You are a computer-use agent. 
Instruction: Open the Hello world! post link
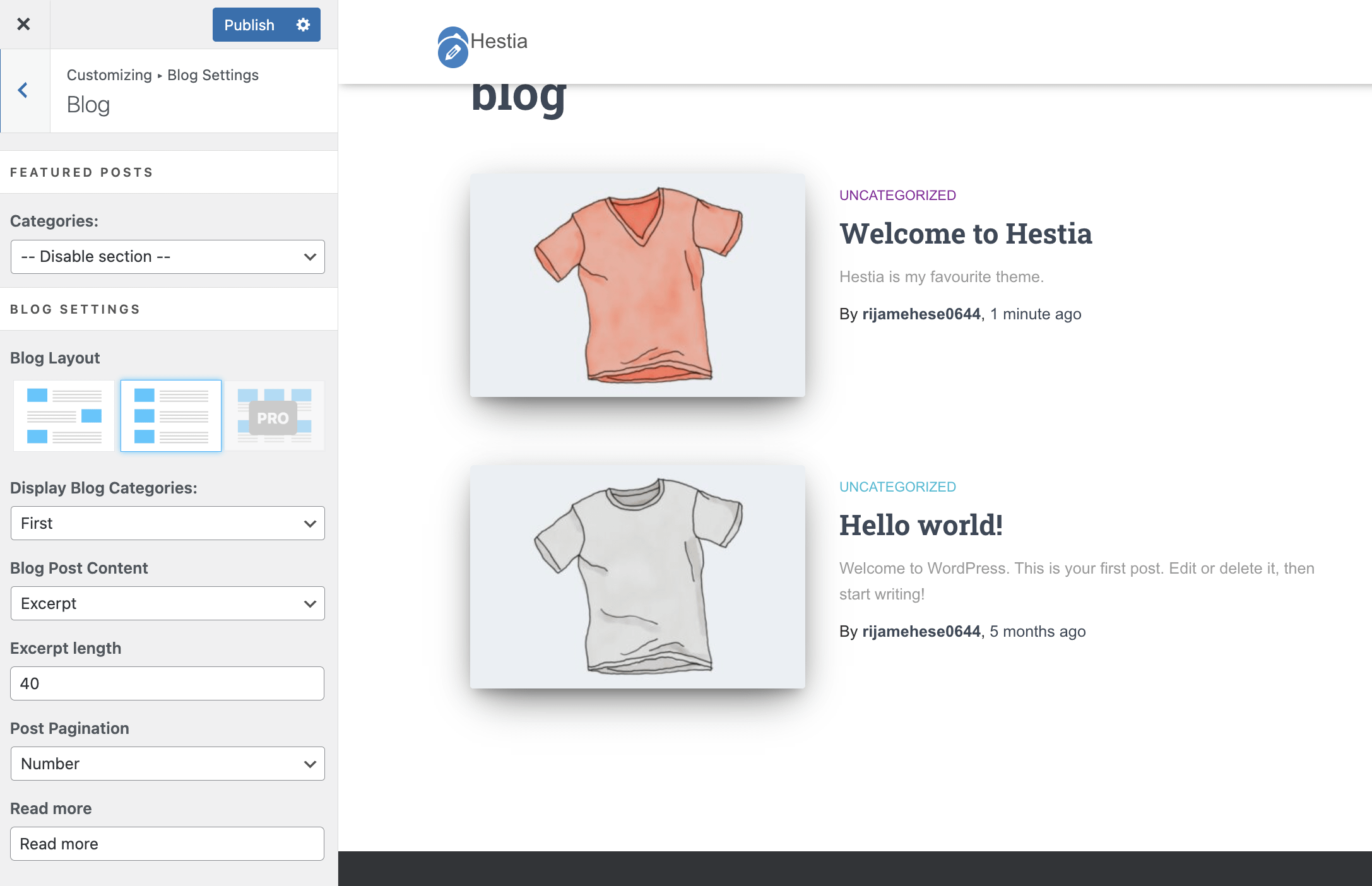pyautogui.click(x=921, y=526)
